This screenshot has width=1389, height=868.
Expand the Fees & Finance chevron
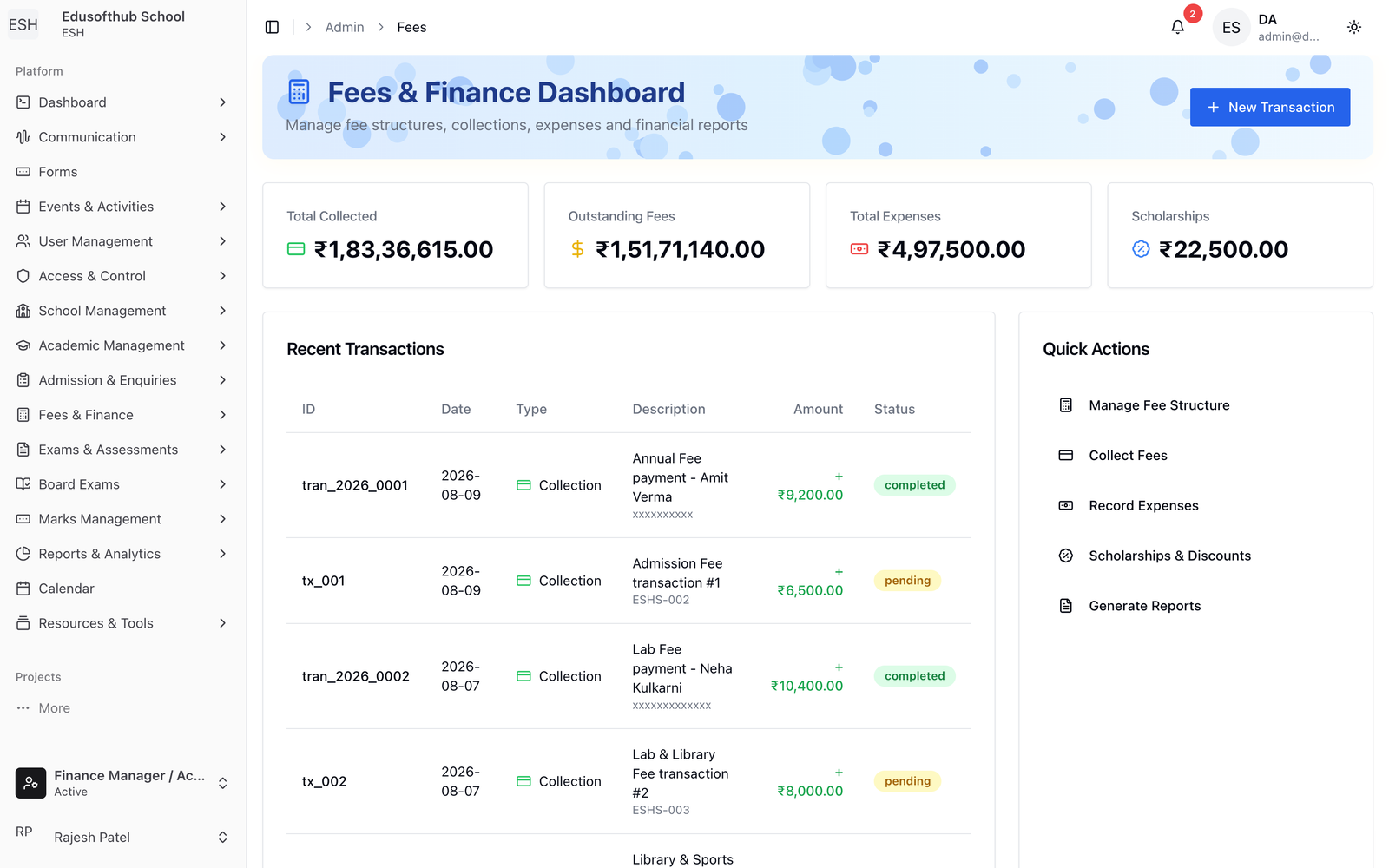coord(223,415)
